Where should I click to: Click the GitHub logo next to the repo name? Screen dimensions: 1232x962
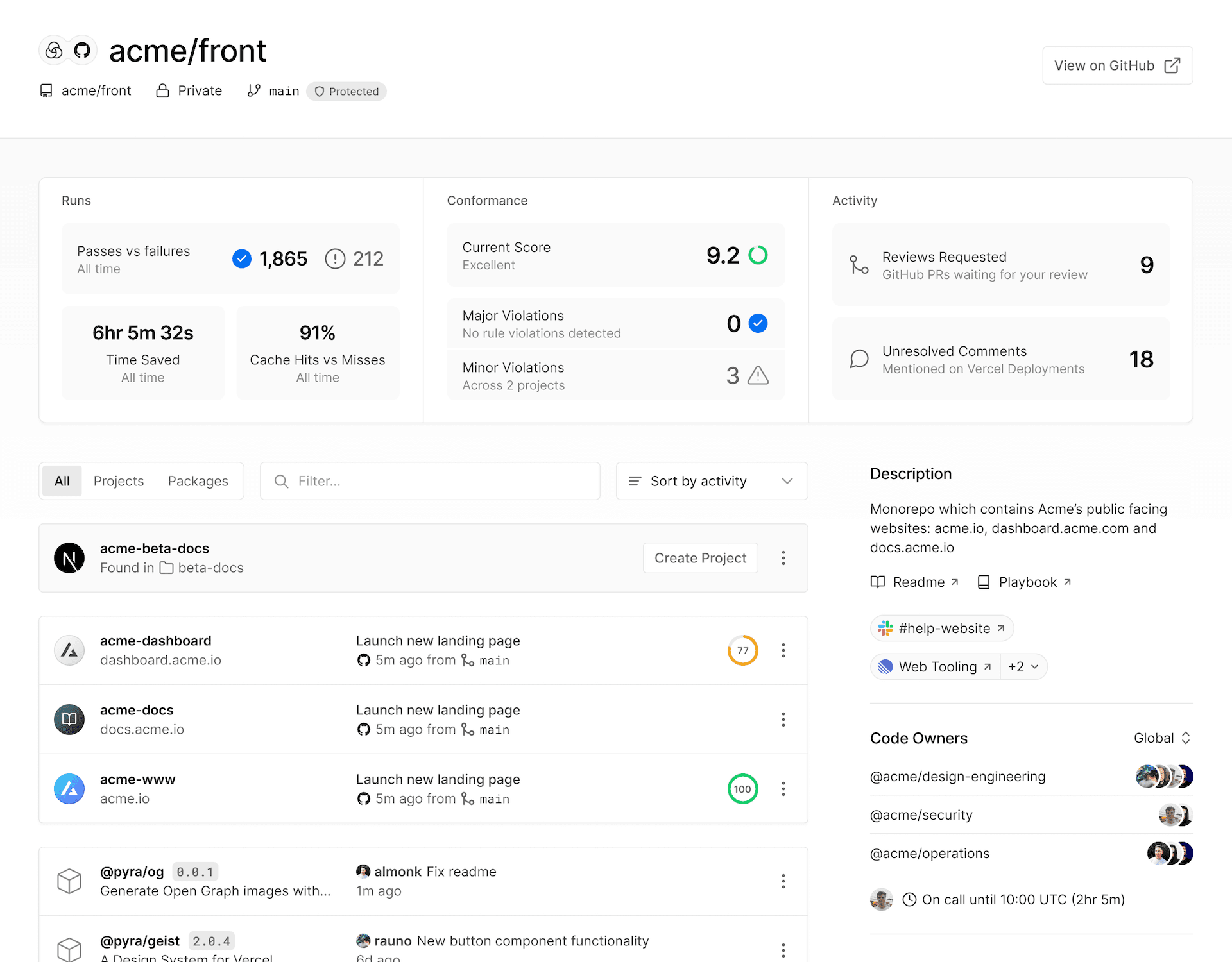pos(81,50)
